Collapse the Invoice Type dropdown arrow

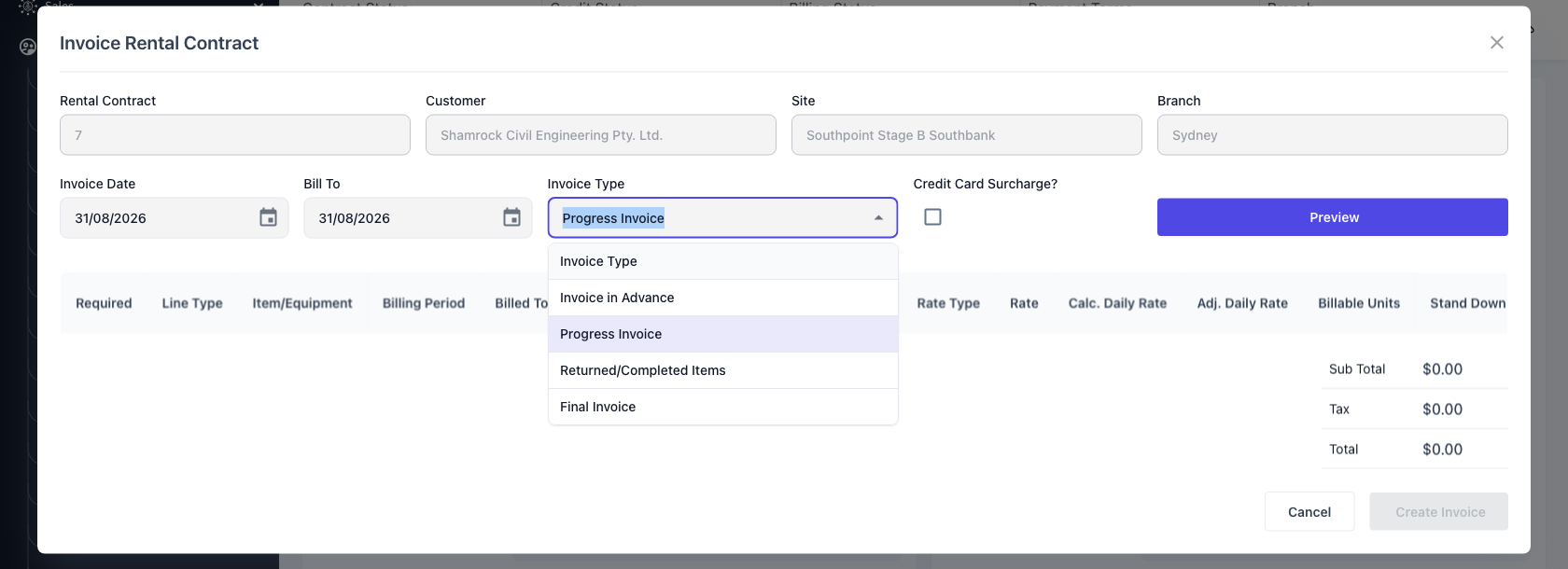(878, 218)
